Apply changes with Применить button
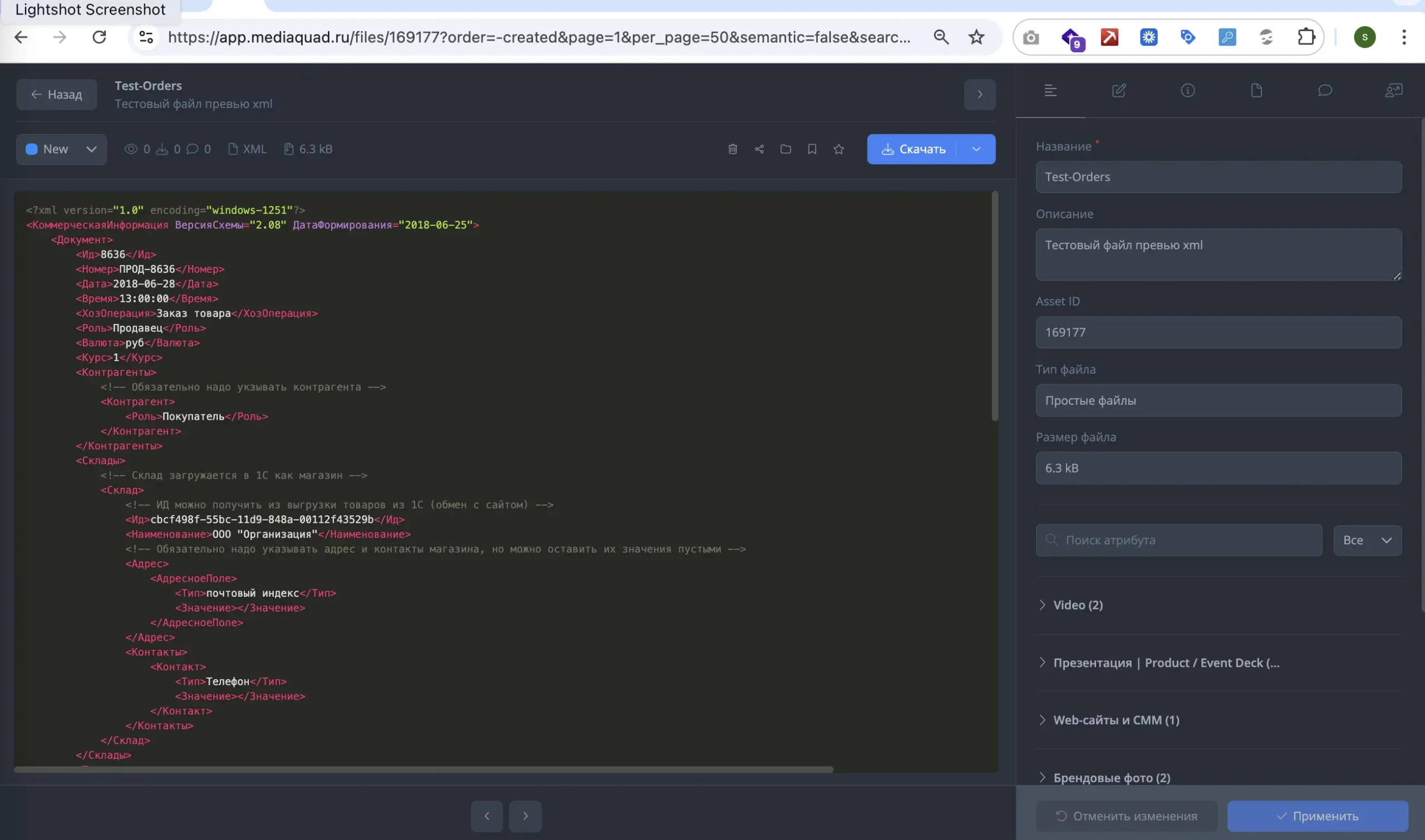The width and height of the screenshot is (1425, 840). click(x=1318, y=816)
